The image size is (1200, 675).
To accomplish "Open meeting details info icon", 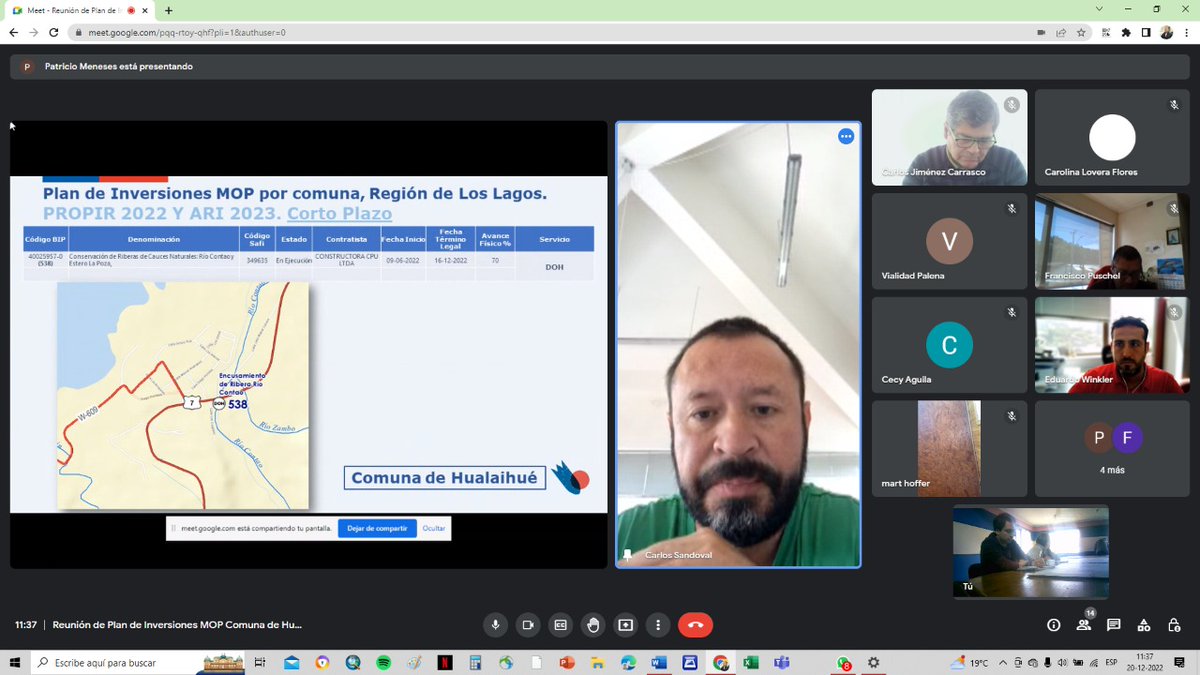I will point(1053,625).
